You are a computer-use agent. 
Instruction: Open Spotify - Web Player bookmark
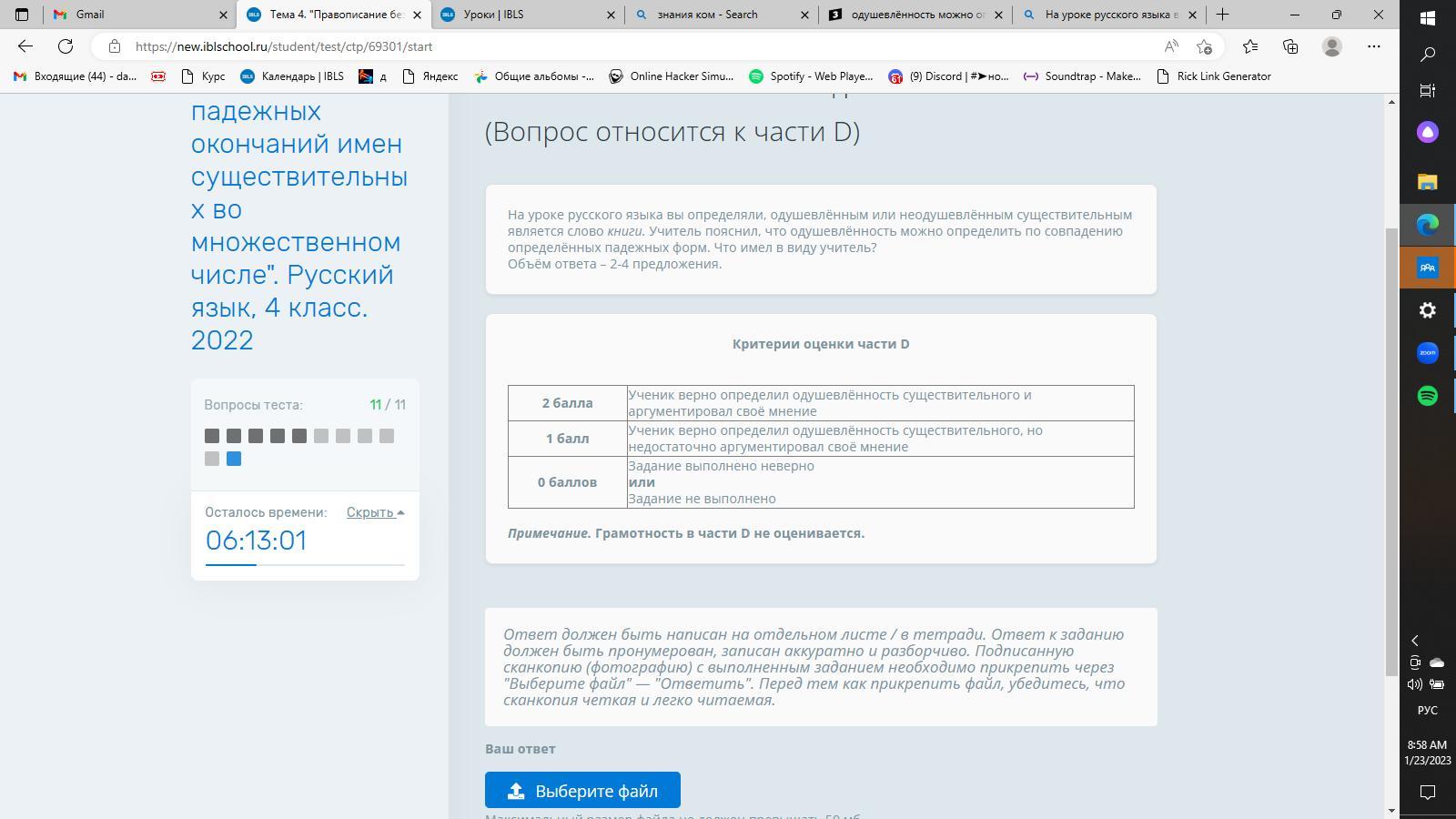pyautogui.click(x=811, y=76)
